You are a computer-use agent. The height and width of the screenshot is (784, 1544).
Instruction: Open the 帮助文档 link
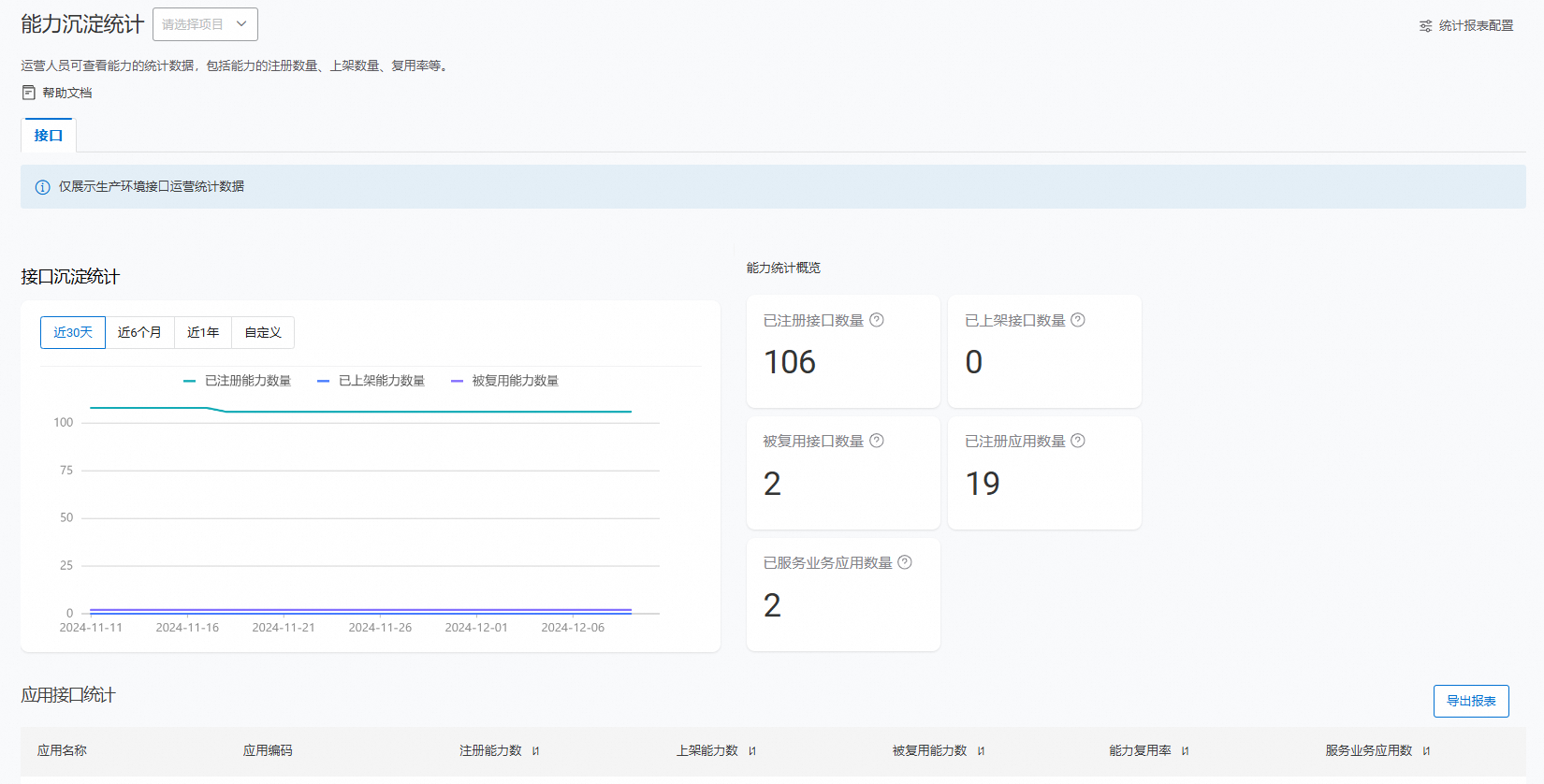67,93
